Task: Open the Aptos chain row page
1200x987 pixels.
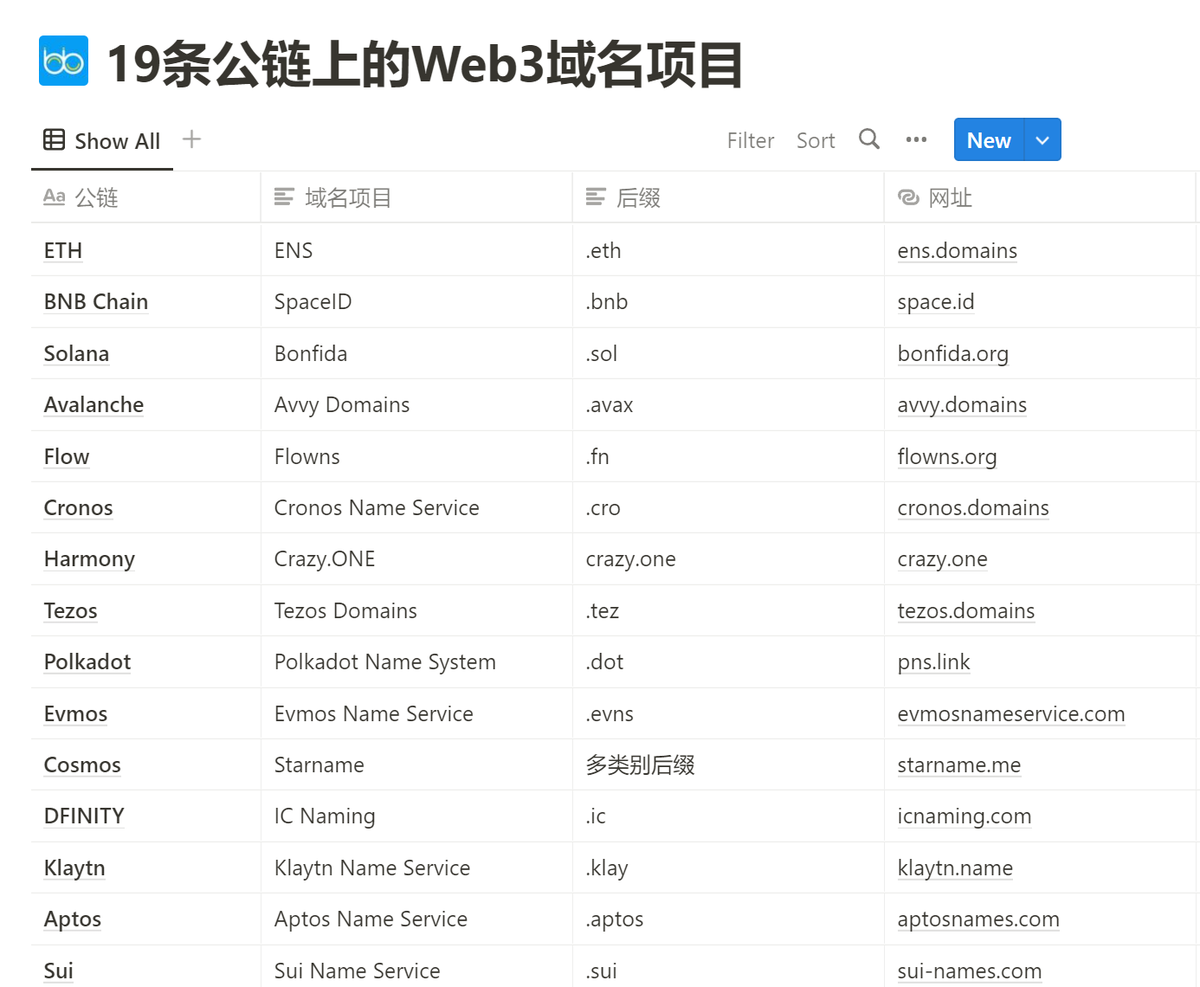Action: point(72,919)
